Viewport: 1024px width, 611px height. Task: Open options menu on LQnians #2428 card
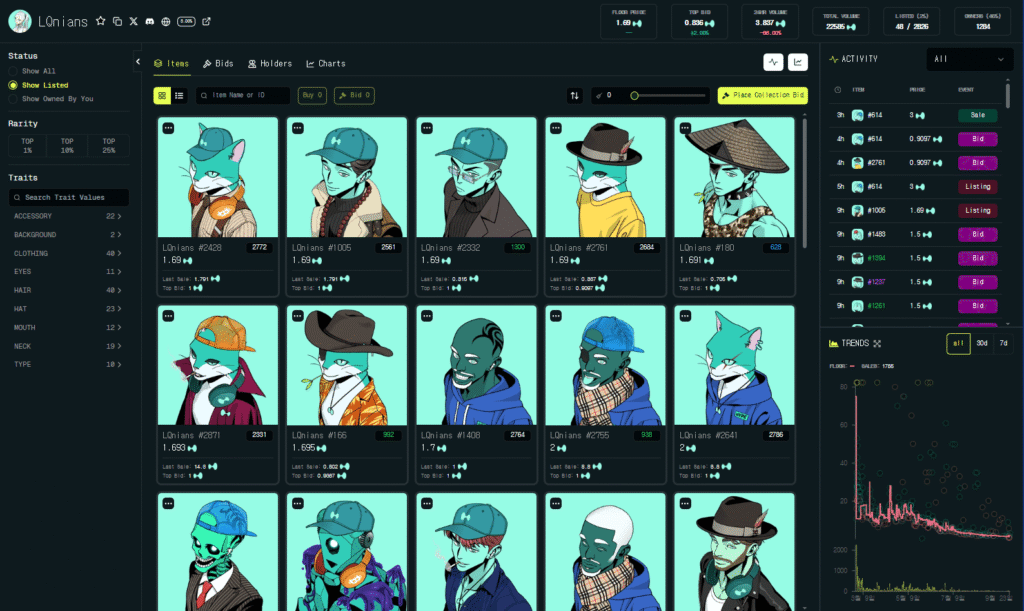coord(168,128)
